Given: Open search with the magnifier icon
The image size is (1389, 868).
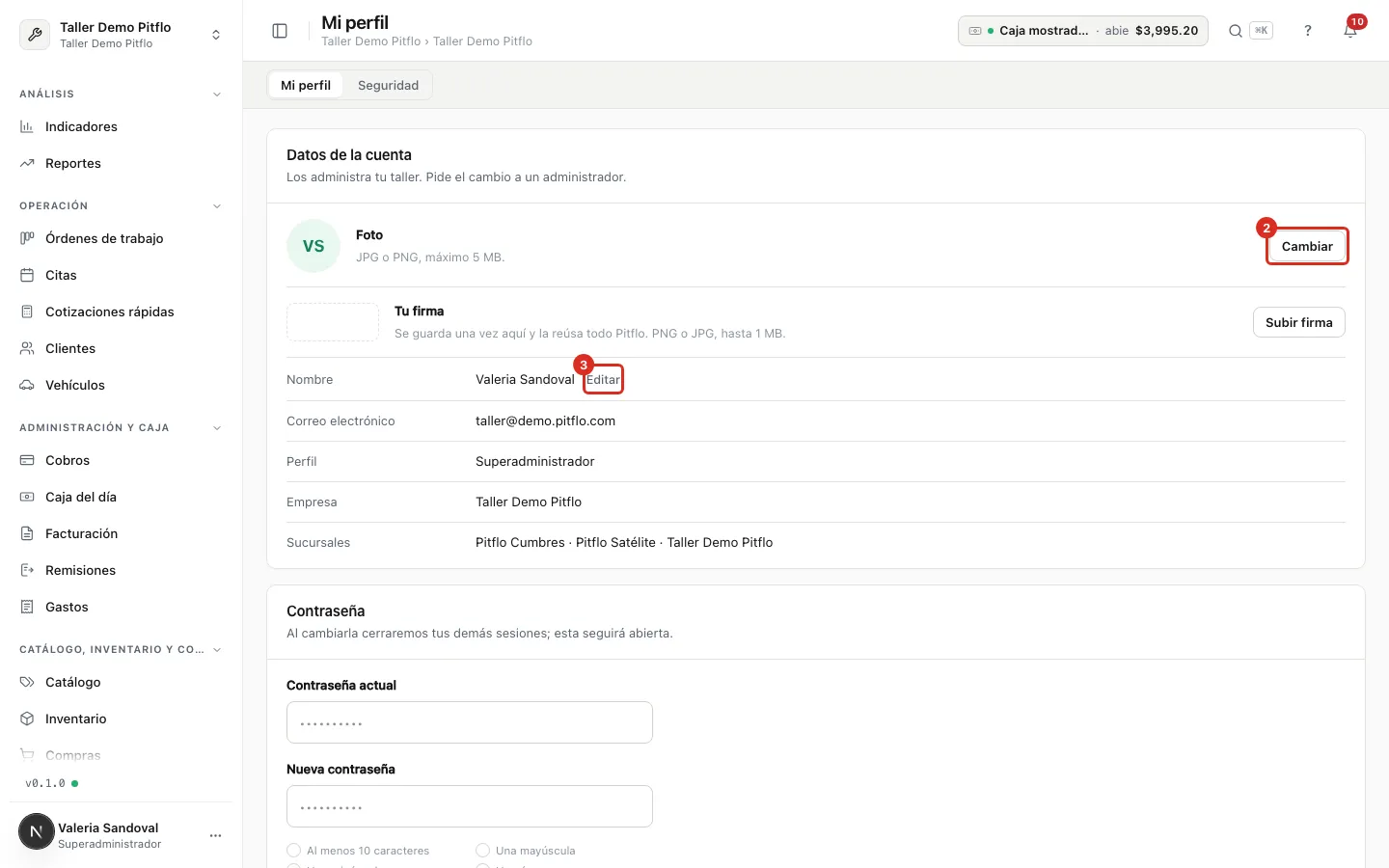Looking at the screenshot, I should click(x=1235, y=31).
